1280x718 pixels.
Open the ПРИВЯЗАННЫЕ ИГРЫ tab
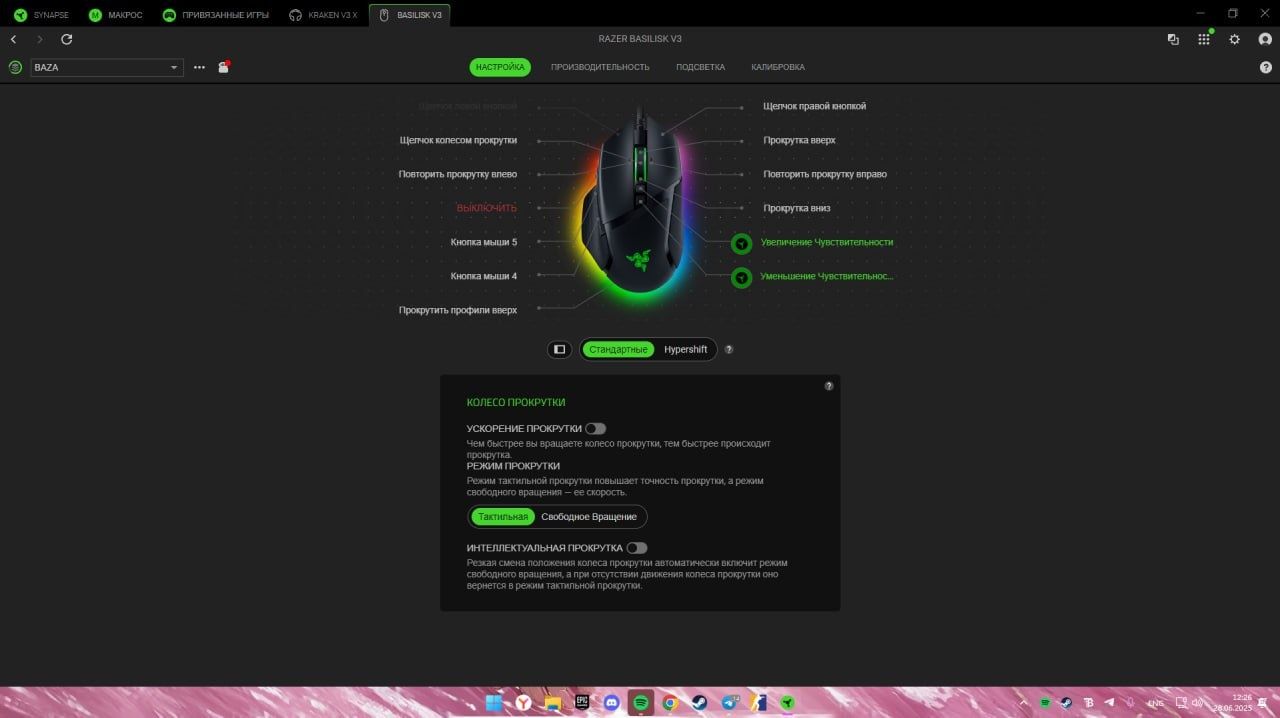tap(216, 15)
